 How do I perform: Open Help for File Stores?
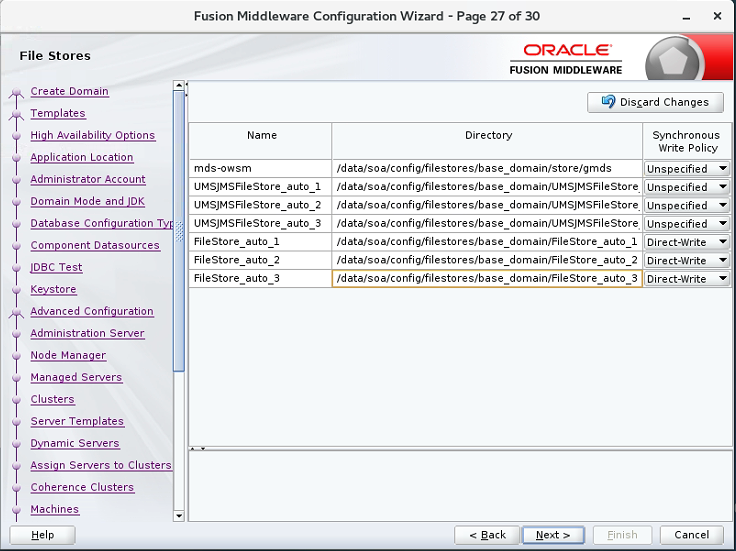42,535
